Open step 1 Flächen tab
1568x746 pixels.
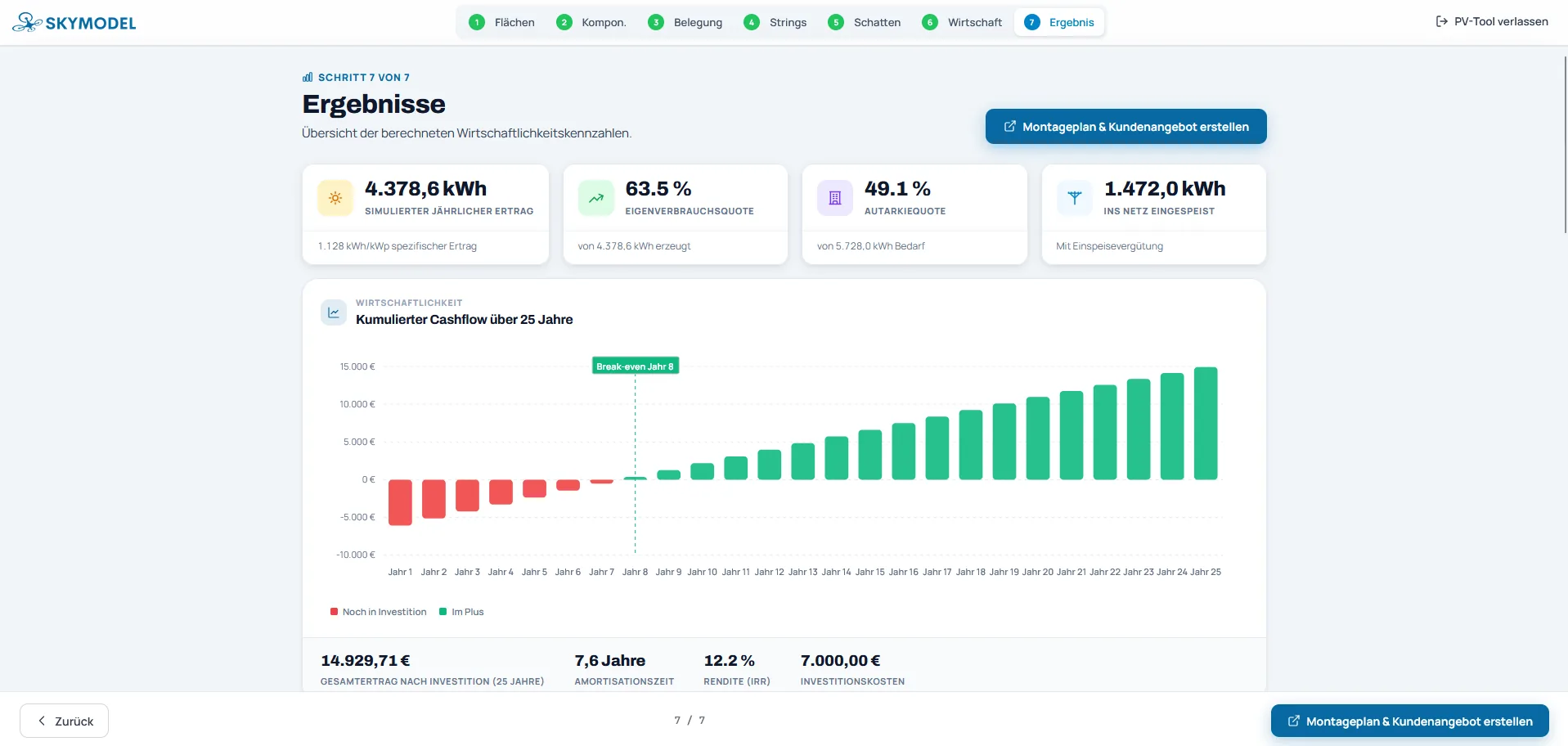coord(502,22)
